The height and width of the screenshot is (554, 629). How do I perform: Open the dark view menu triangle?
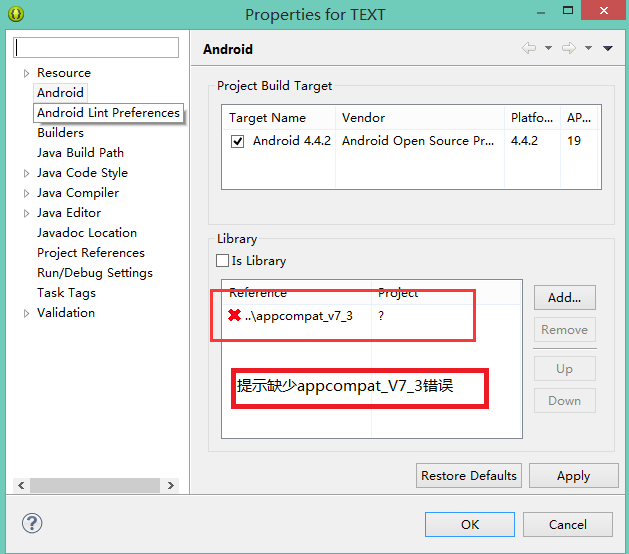pos(608,48)
